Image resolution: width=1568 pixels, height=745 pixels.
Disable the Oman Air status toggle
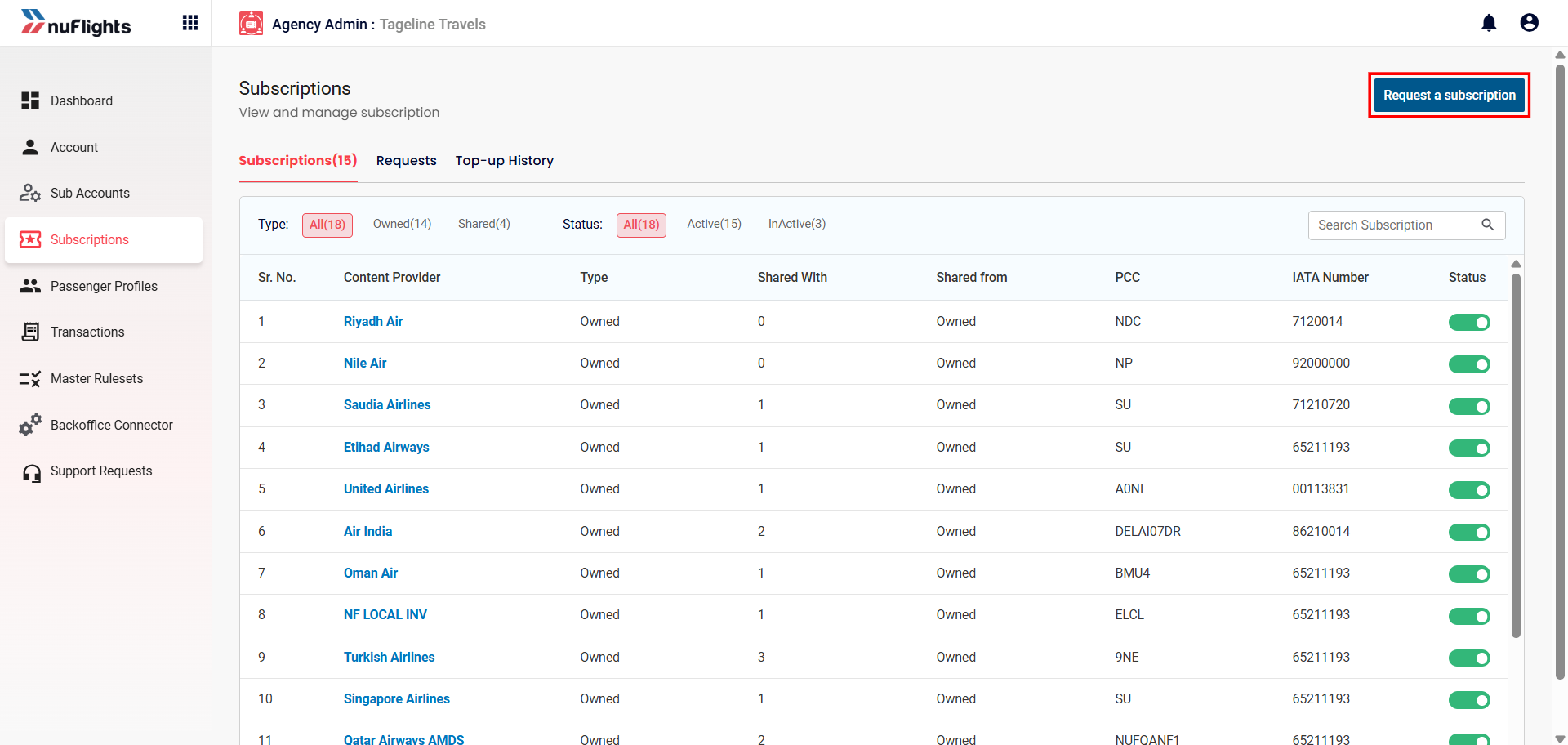pyautogui.click(x=1469, y=574)
